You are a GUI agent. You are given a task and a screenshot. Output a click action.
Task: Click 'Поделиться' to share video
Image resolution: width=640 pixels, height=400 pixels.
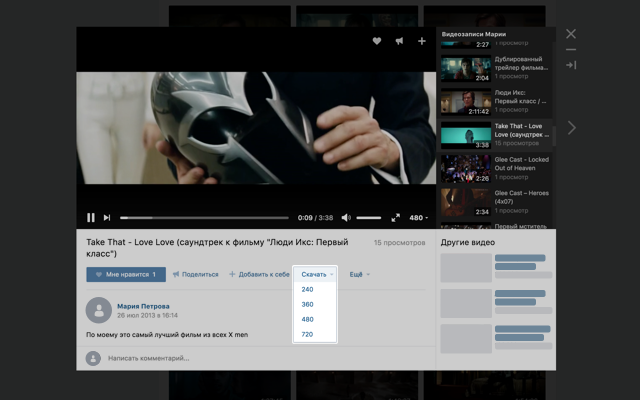[x=196, y=274]
